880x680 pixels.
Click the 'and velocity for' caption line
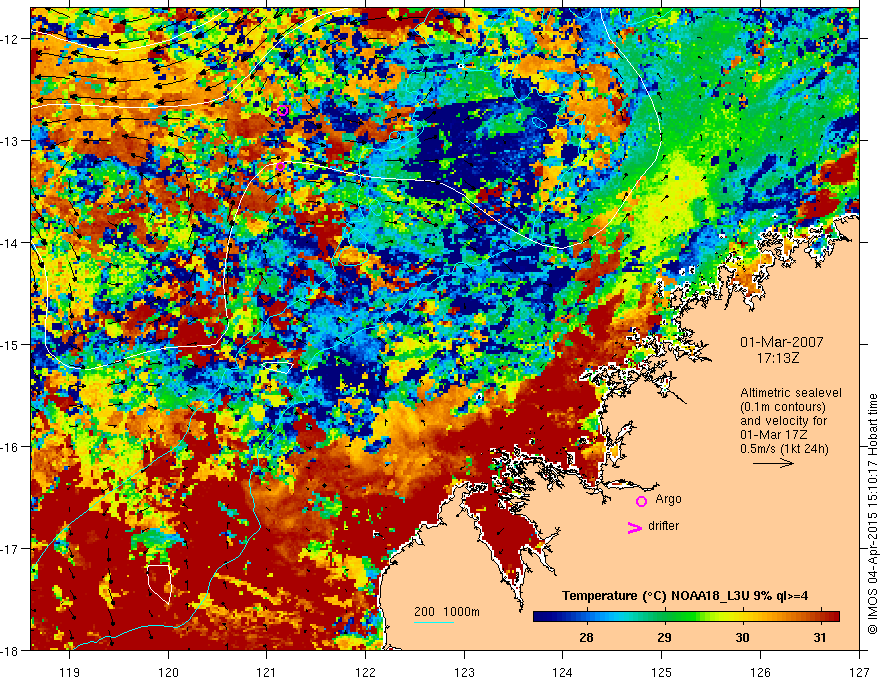coord(783,421)
